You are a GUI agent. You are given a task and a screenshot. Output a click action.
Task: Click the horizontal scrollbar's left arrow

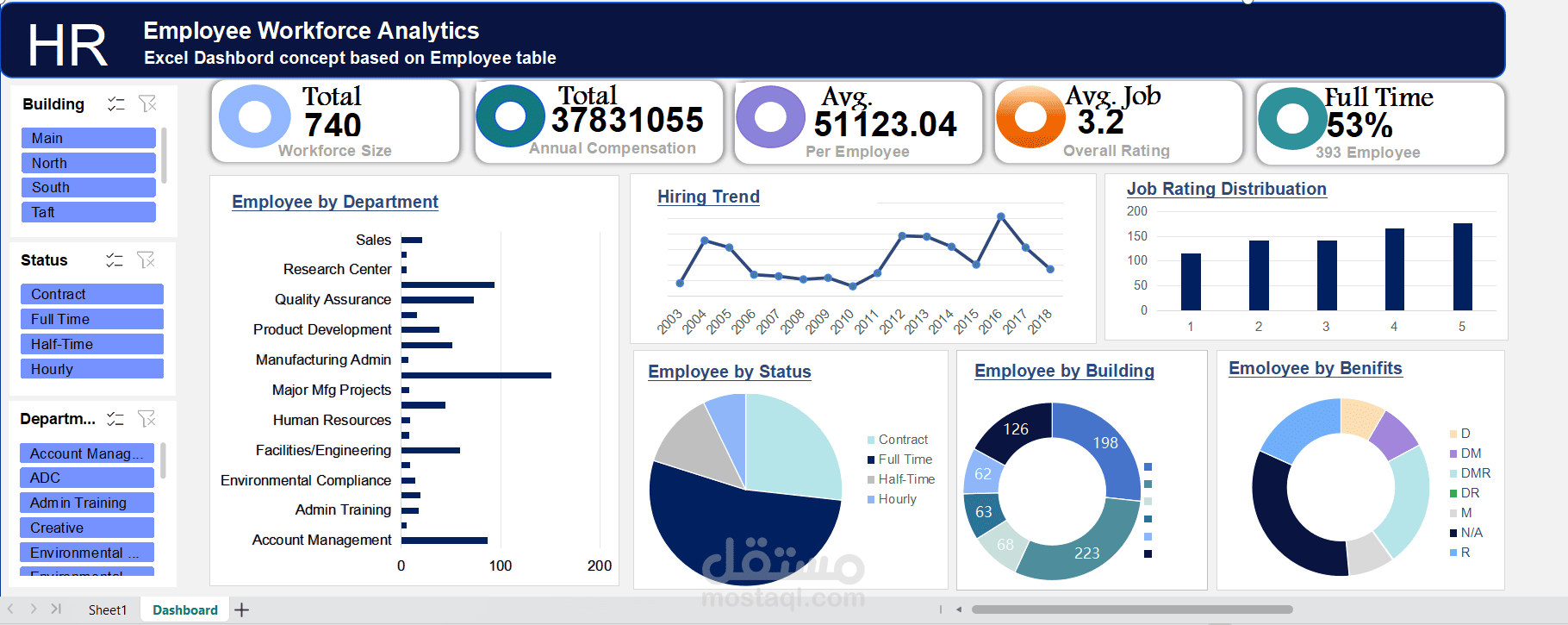959,609
